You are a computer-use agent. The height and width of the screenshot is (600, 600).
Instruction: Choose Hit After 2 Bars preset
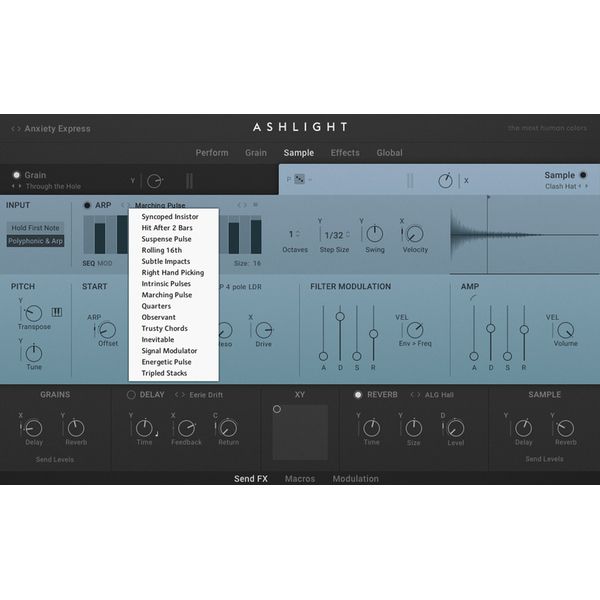tap(174, 228)
